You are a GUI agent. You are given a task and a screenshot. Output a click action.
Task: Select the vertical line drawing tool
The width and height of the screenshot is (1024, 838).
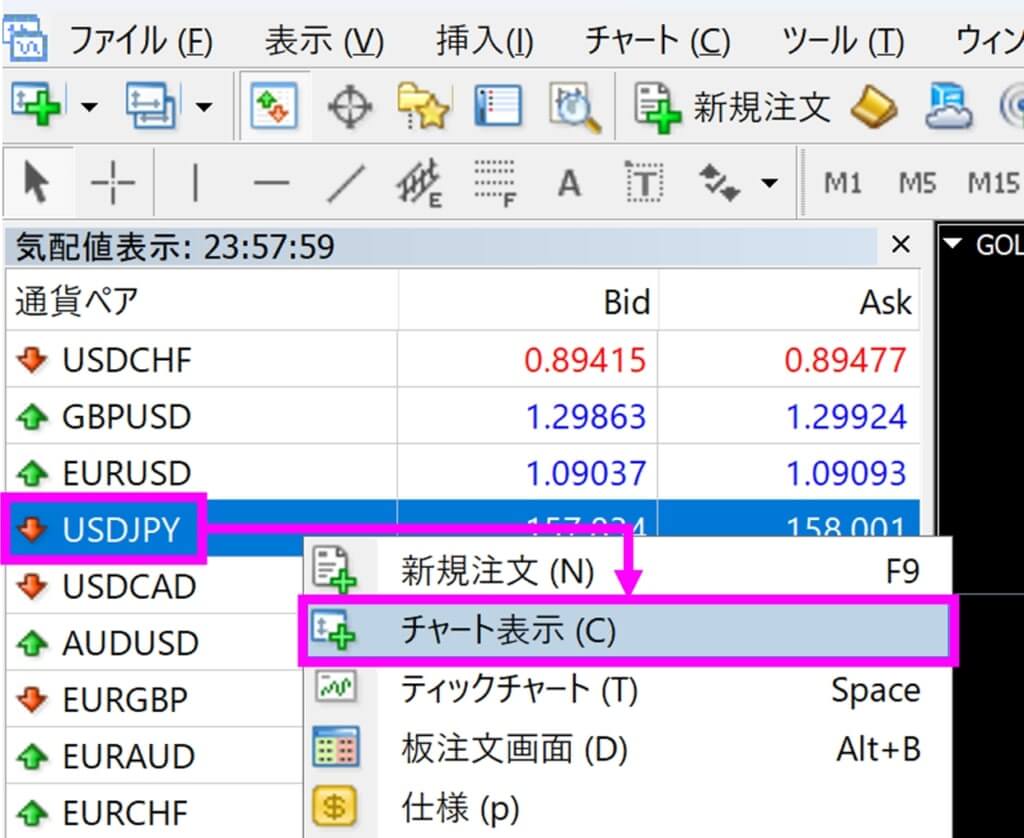pyautogui.click(x=195, y=182)
